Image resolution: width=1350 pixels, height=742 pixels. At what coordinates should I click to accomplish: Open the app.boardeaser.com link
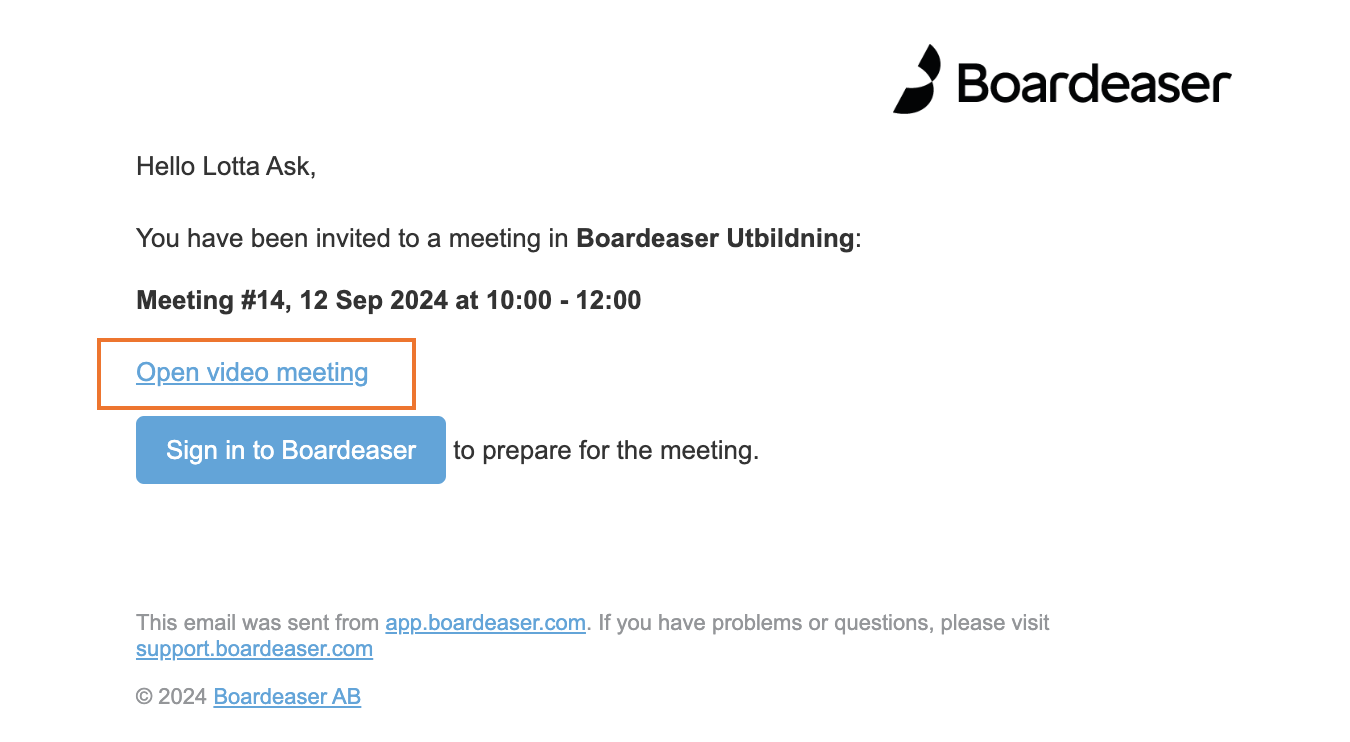tap(485, 623)
